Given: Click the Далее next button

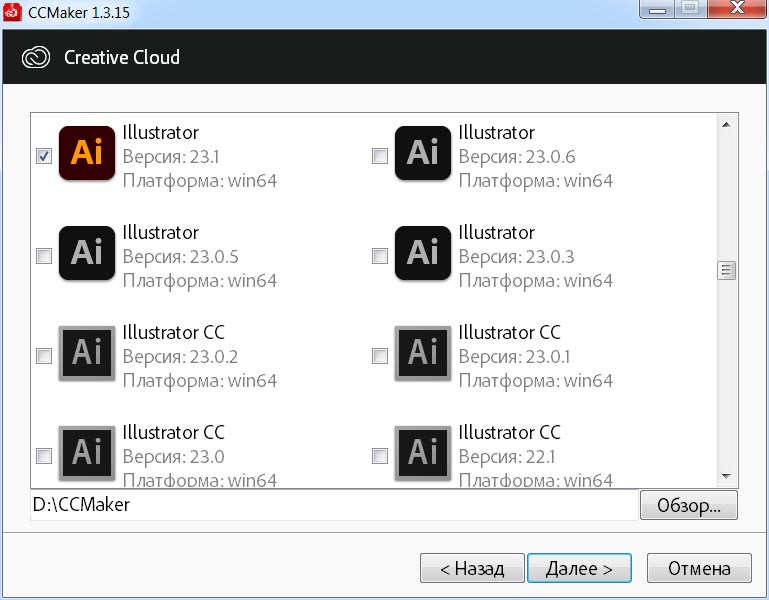Looking at the screenshot, I should [579, 568].
